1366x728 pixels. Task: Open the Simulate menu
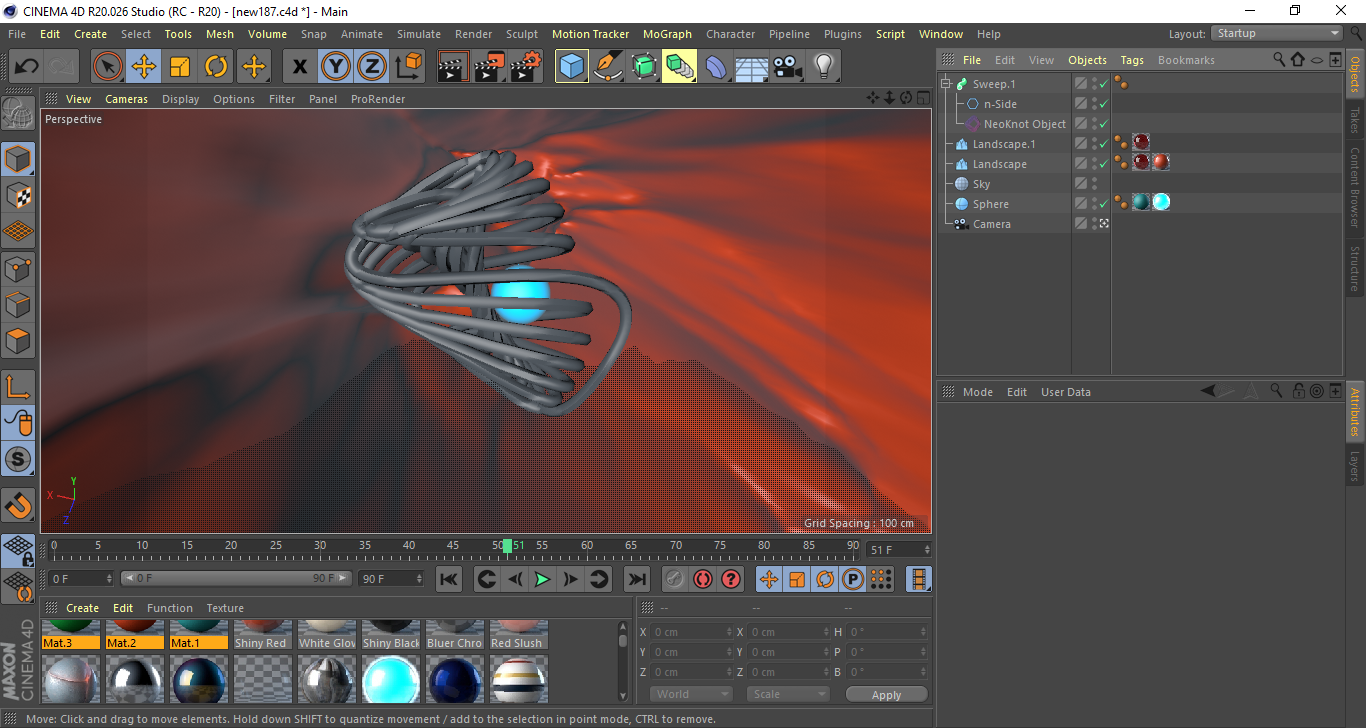click(418, 34)
